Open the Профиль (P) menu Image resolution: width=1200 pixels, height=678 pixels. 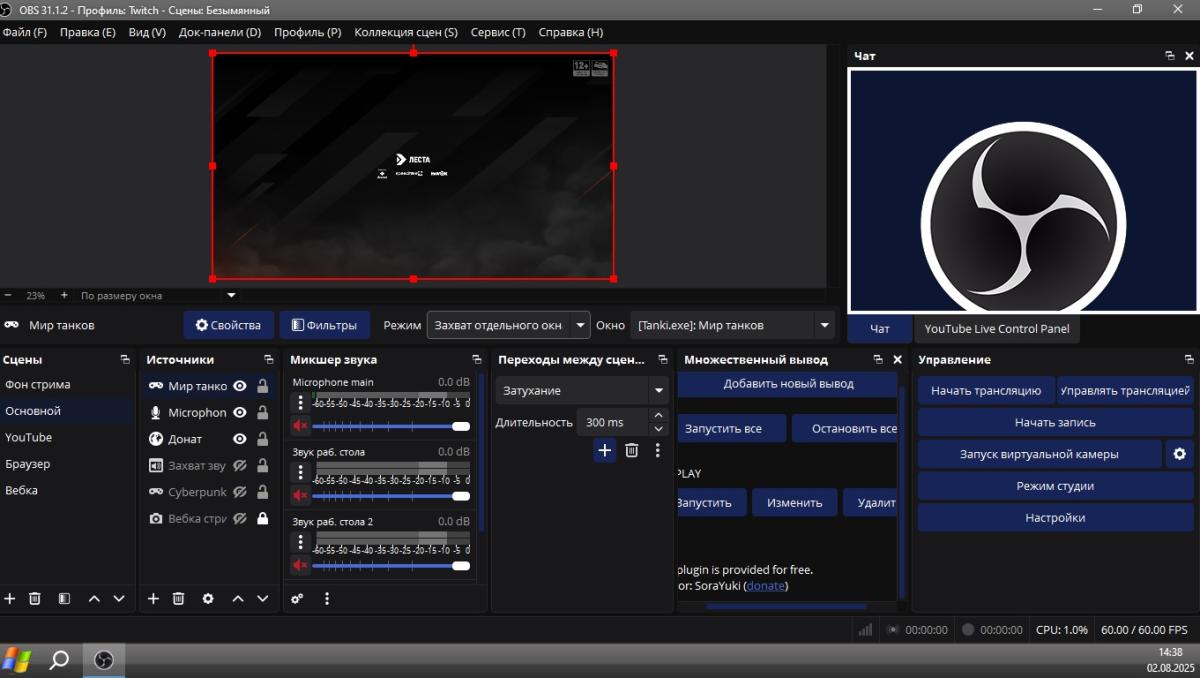coord(307,32)
